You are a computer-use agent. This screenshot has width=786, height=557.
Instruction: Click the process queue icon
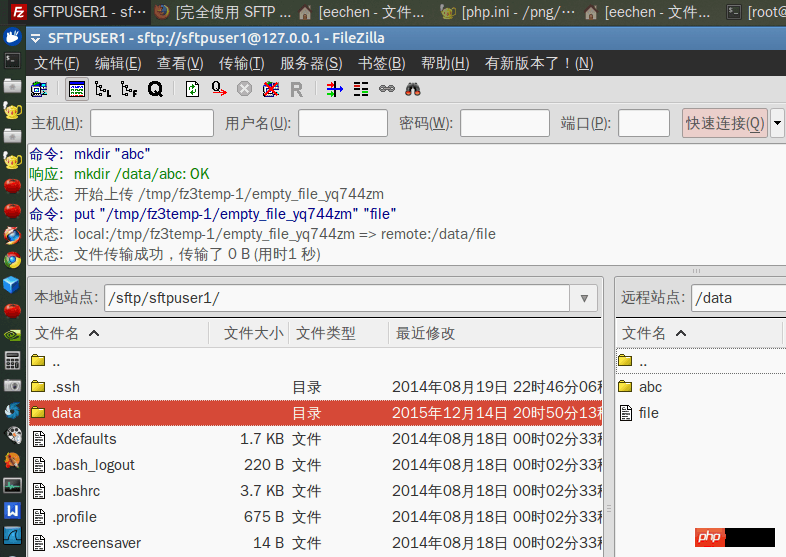point(219,90)
